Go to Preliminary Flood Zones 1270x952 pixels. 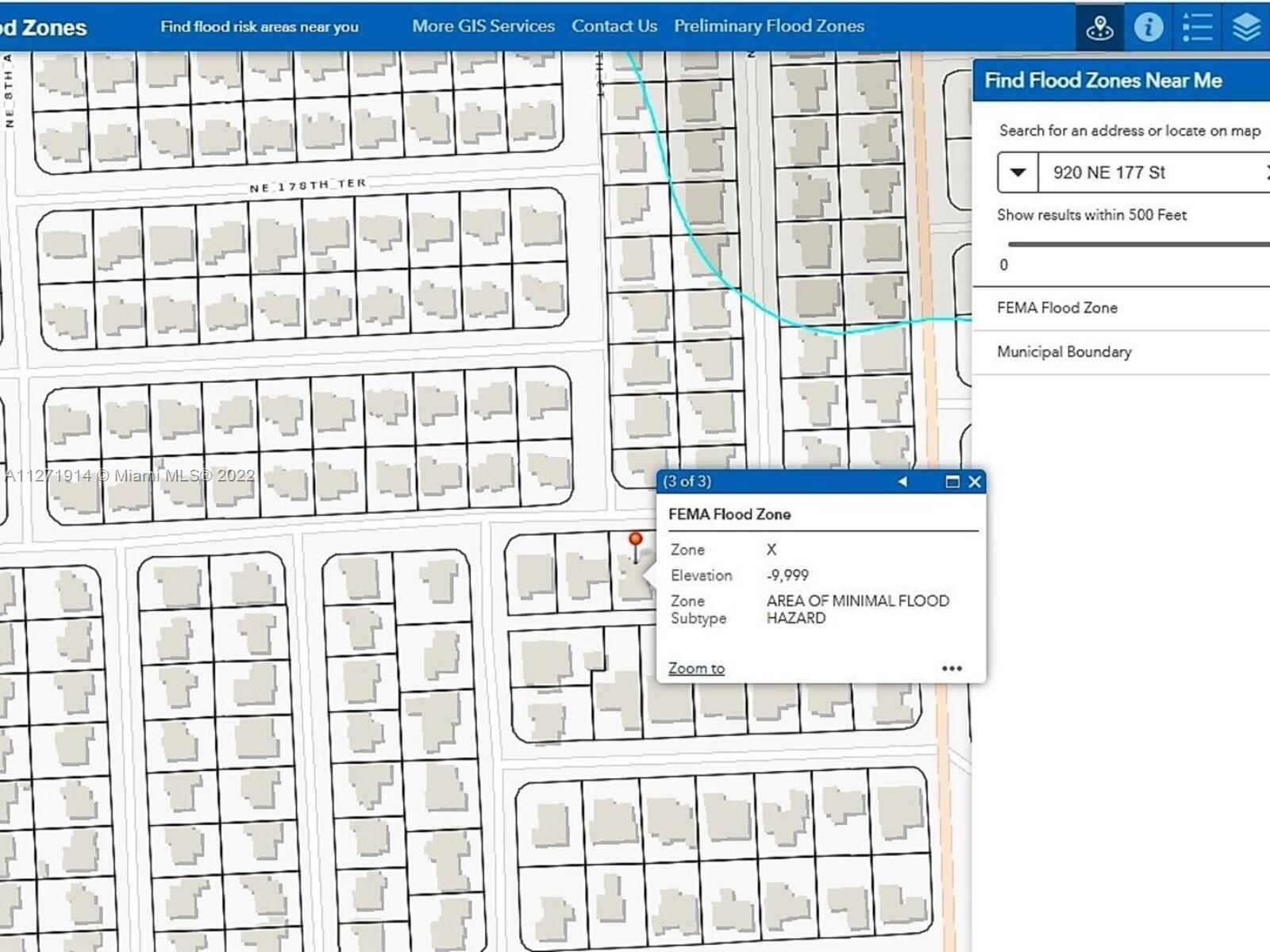pos(768,26)
